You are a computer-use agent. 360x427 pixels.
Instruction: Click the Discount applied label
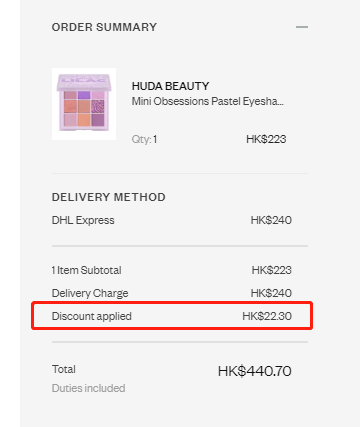pyautogui.click(x=92, y=316)
